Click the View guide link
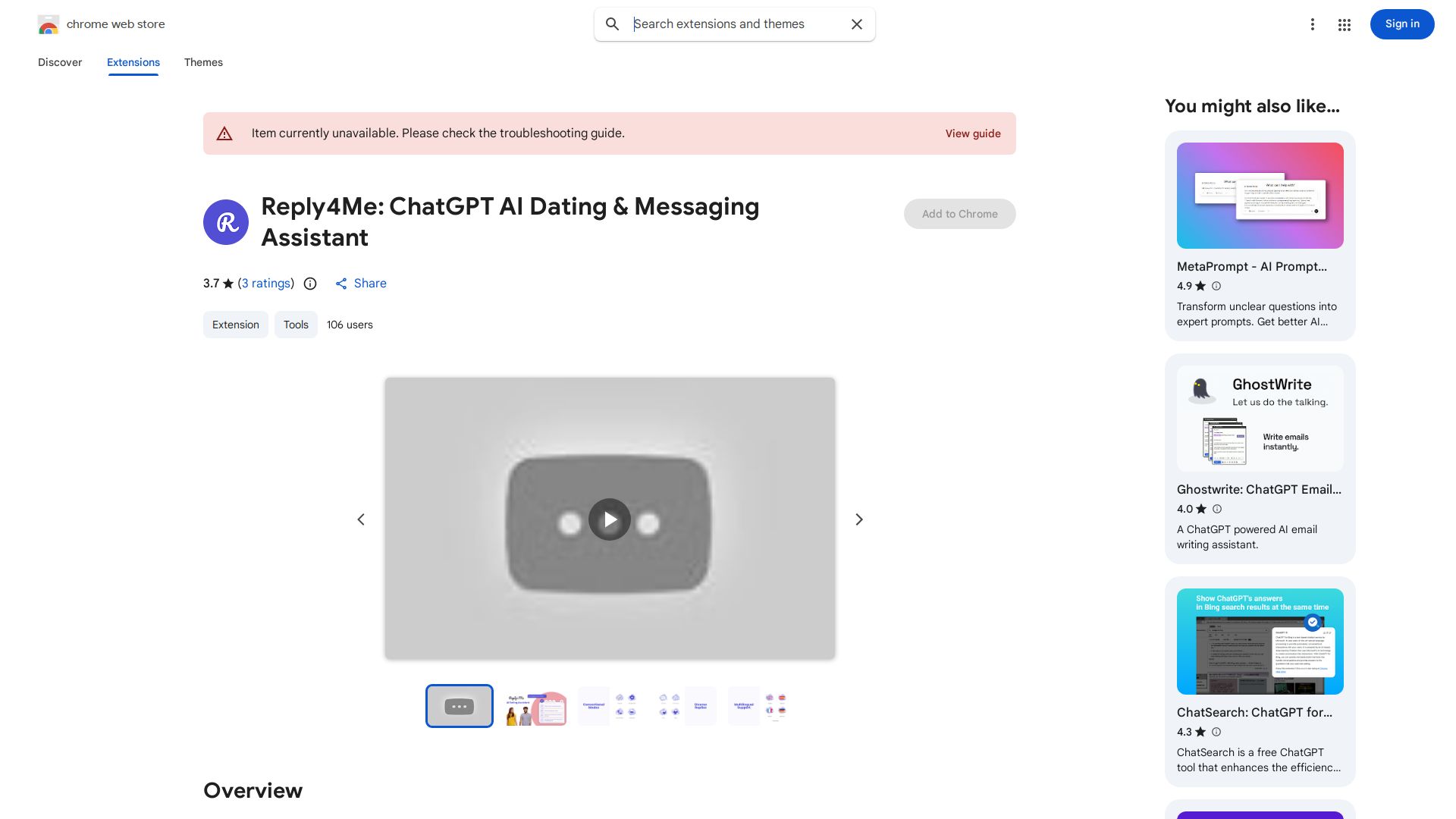Viewport: 1456px width, 819px height. 972,133
